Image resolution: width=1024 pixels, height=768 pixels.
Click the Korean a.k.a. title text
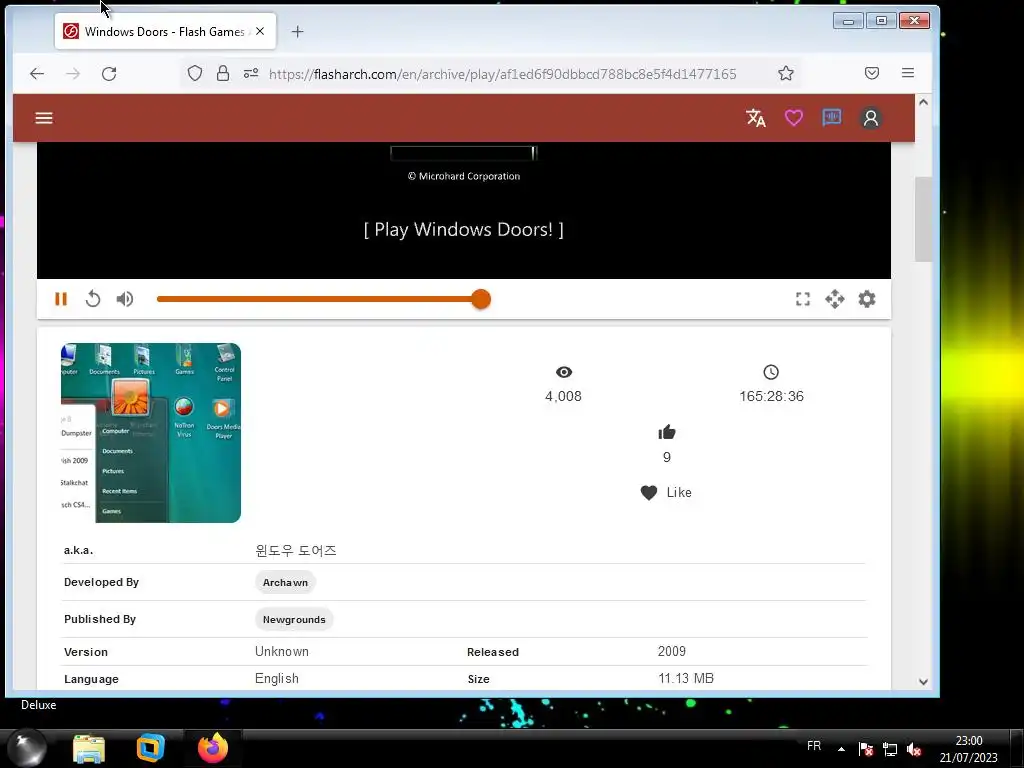(296, 551)
